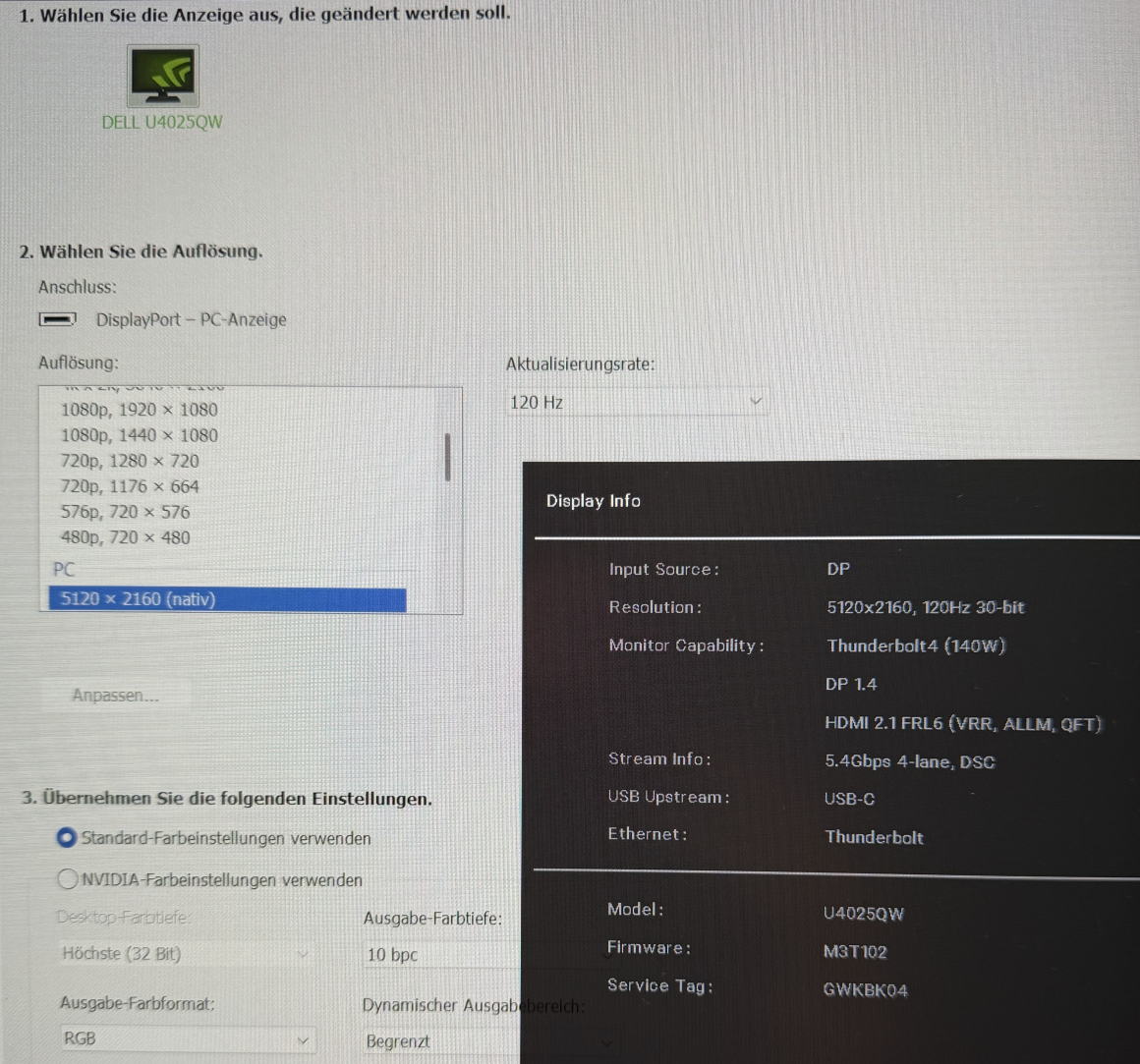
Task: Open the Desktop-Farbtiefe Höchste (32 Bit) dropdown
Action: point(186,954)
